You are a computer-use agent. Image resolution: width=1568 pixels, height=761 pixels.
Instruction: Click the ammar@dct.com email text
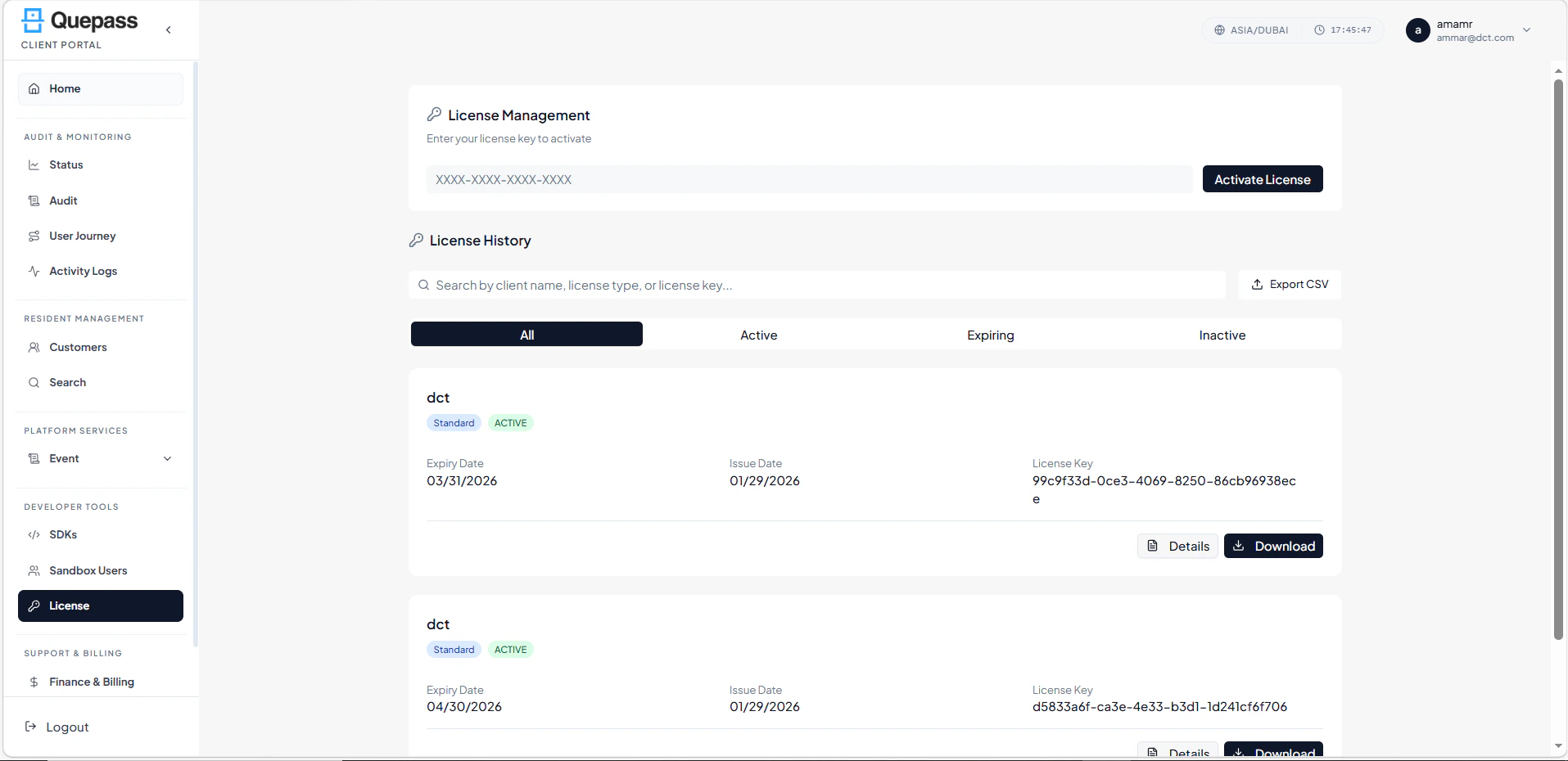[1475, 38]
